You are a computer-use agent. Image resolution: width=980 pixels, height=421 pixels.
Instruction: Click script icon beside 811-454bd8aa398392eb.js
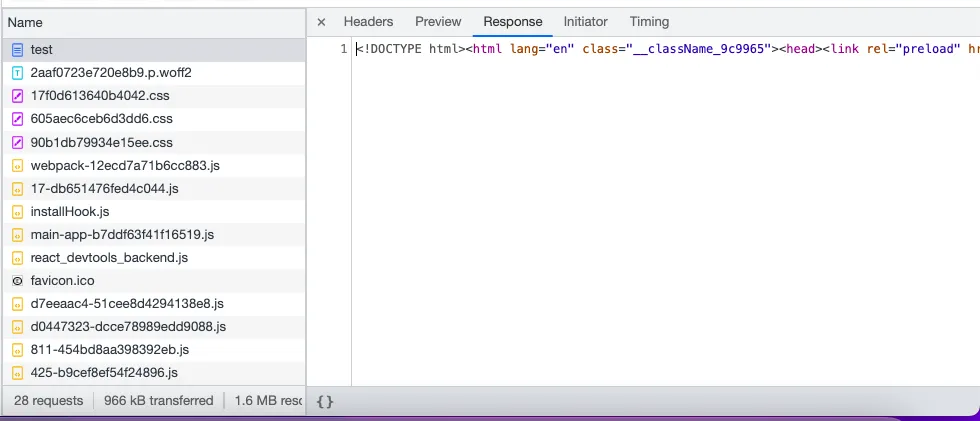pos(18,350)
